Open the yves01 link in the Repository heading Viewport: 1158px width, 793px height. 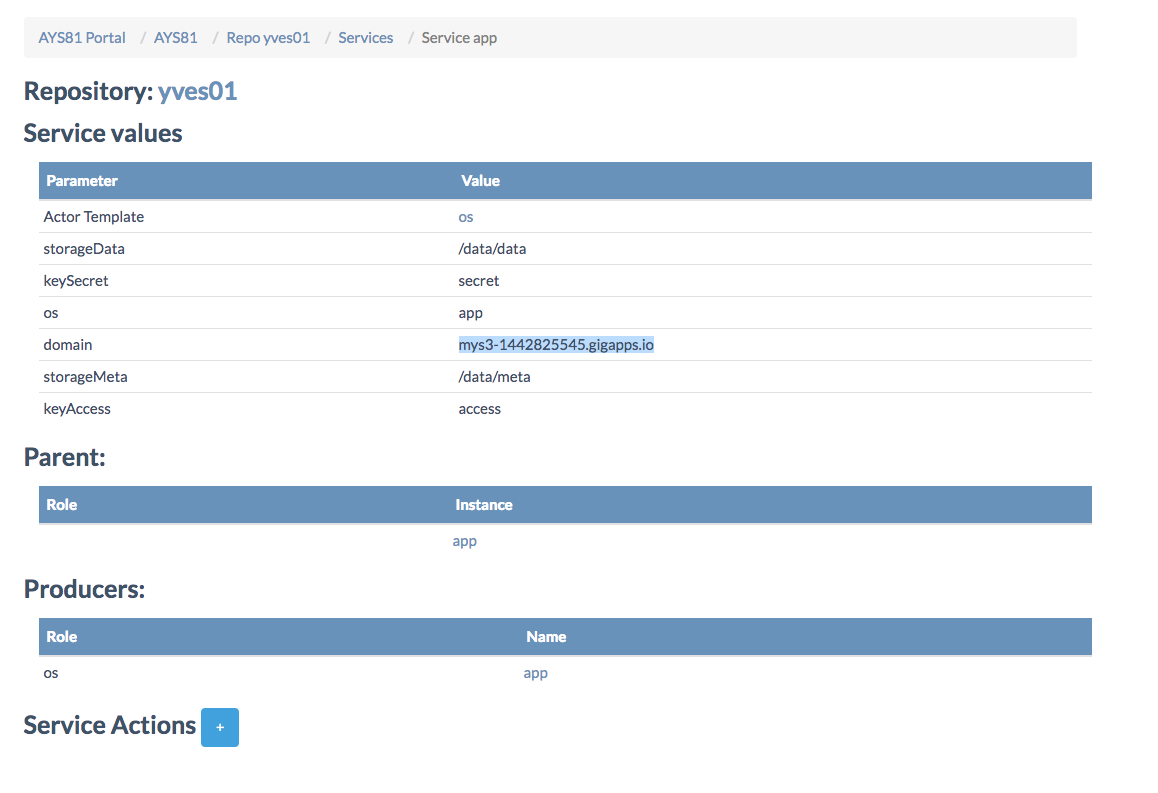[197, 92]
